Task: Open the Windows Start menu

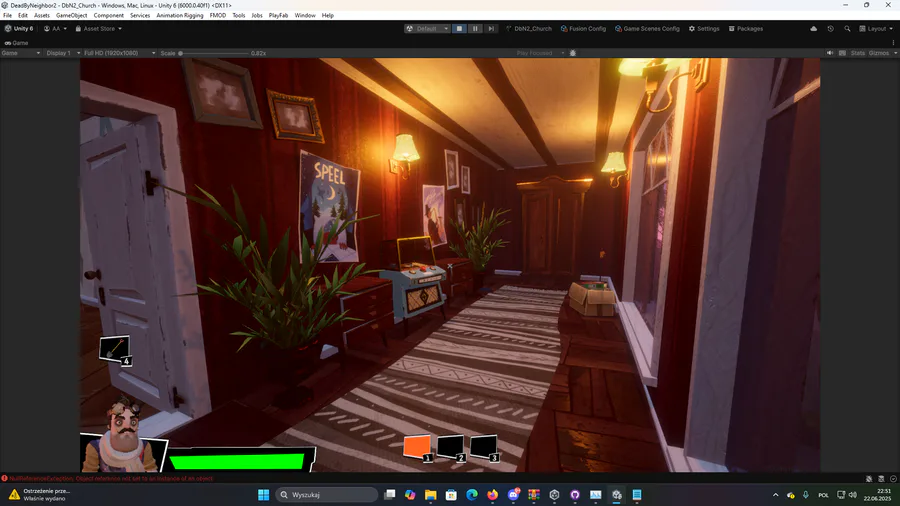Action: [x=263, y=495]
